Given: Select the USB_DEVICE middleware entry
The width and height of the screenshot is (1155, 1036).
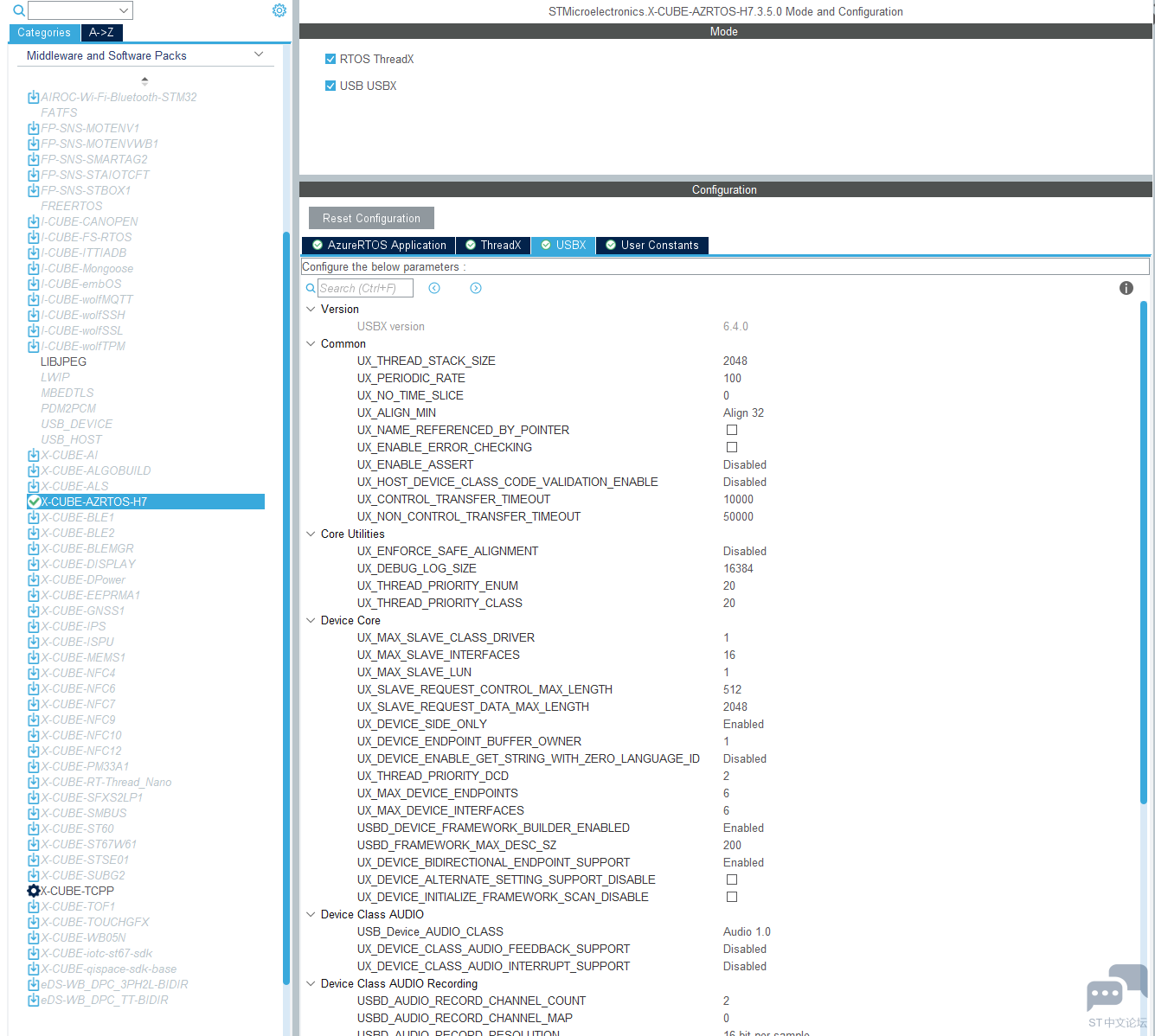Looking at the screenshot, I should (x=77, y=424).
